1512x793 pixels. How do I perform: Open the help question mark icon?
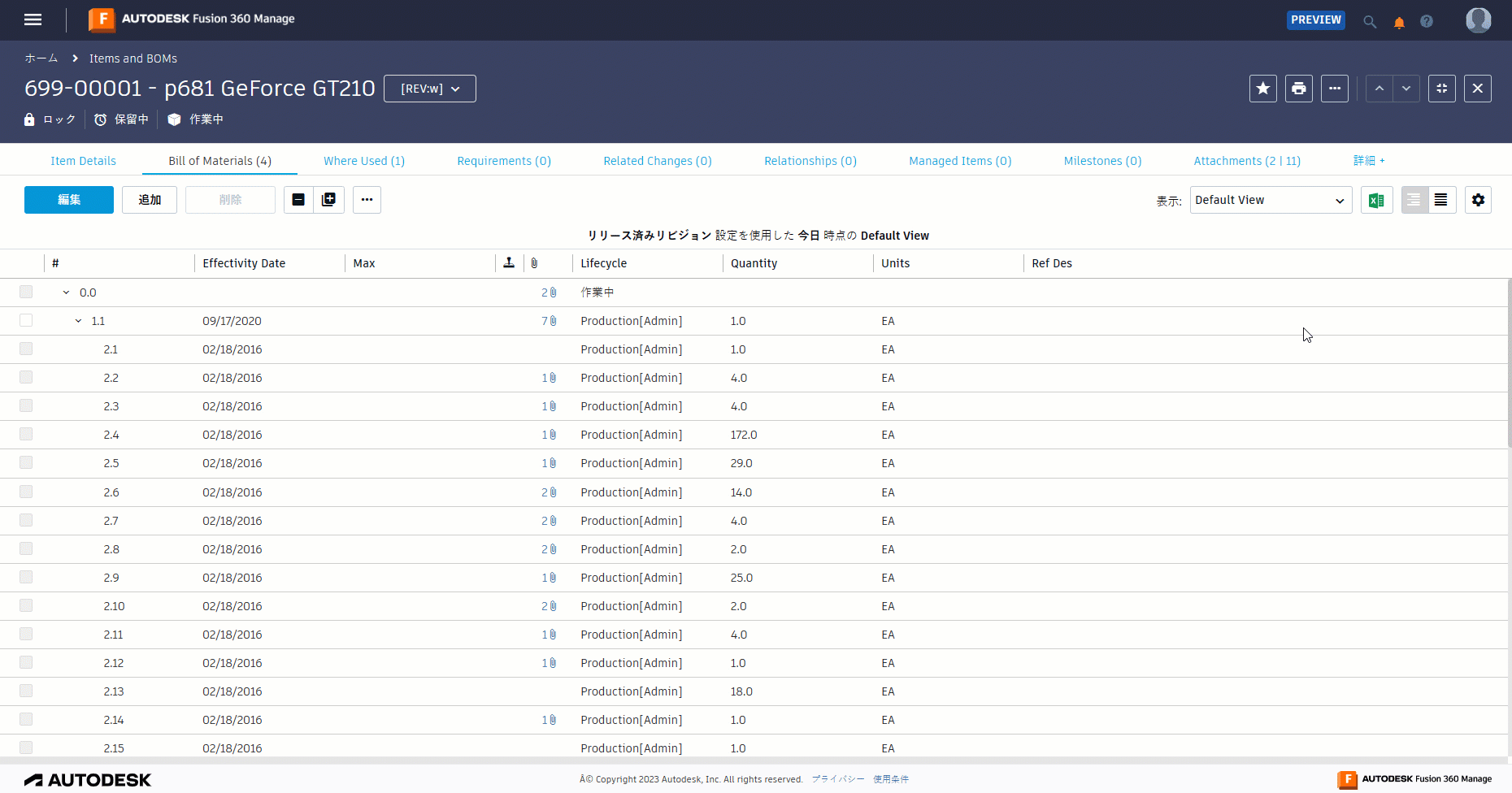[x=1427, y=21]
